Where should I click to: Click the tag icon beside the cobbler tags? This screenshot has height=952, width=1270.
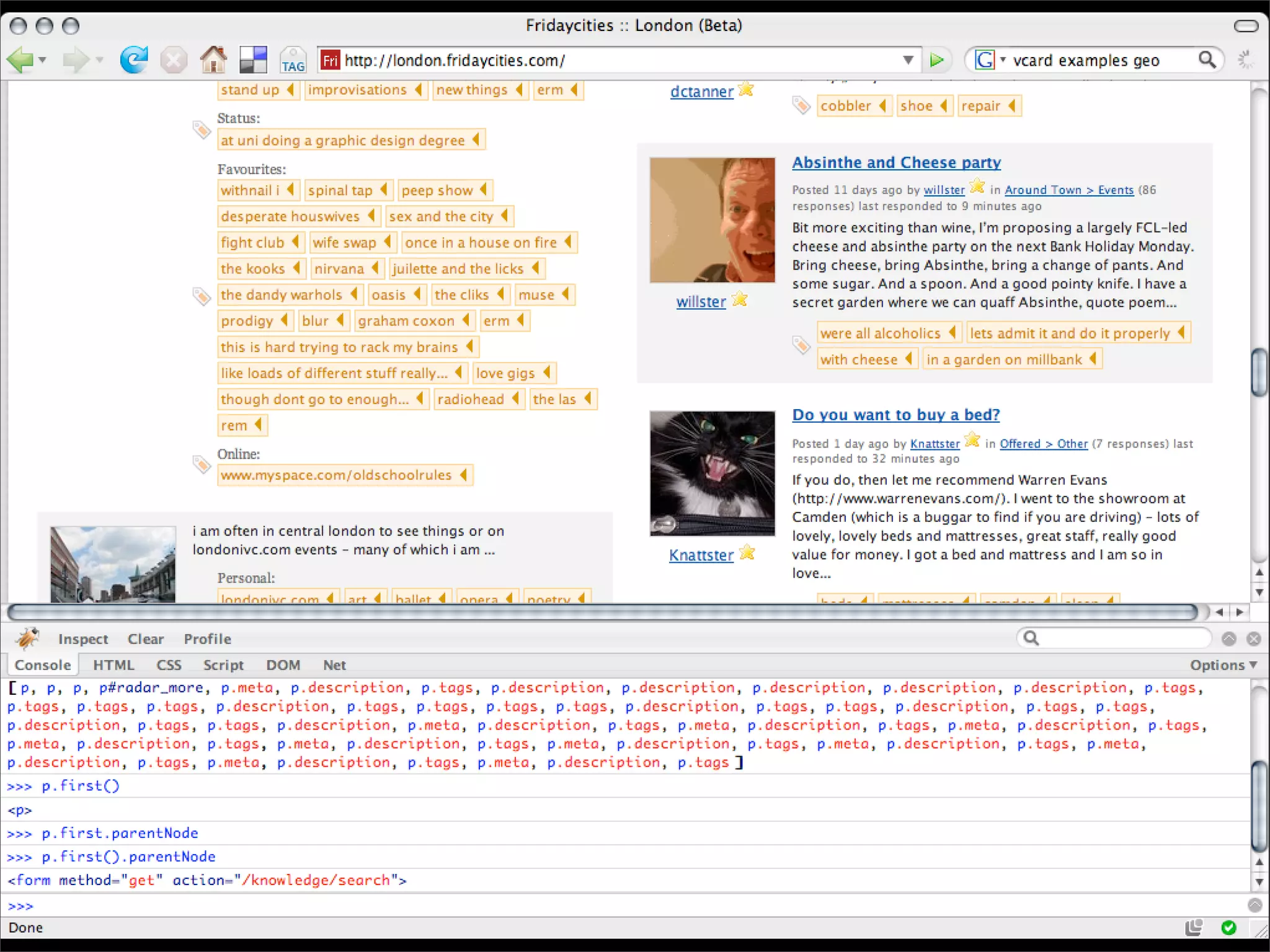(x=801, y=105)
